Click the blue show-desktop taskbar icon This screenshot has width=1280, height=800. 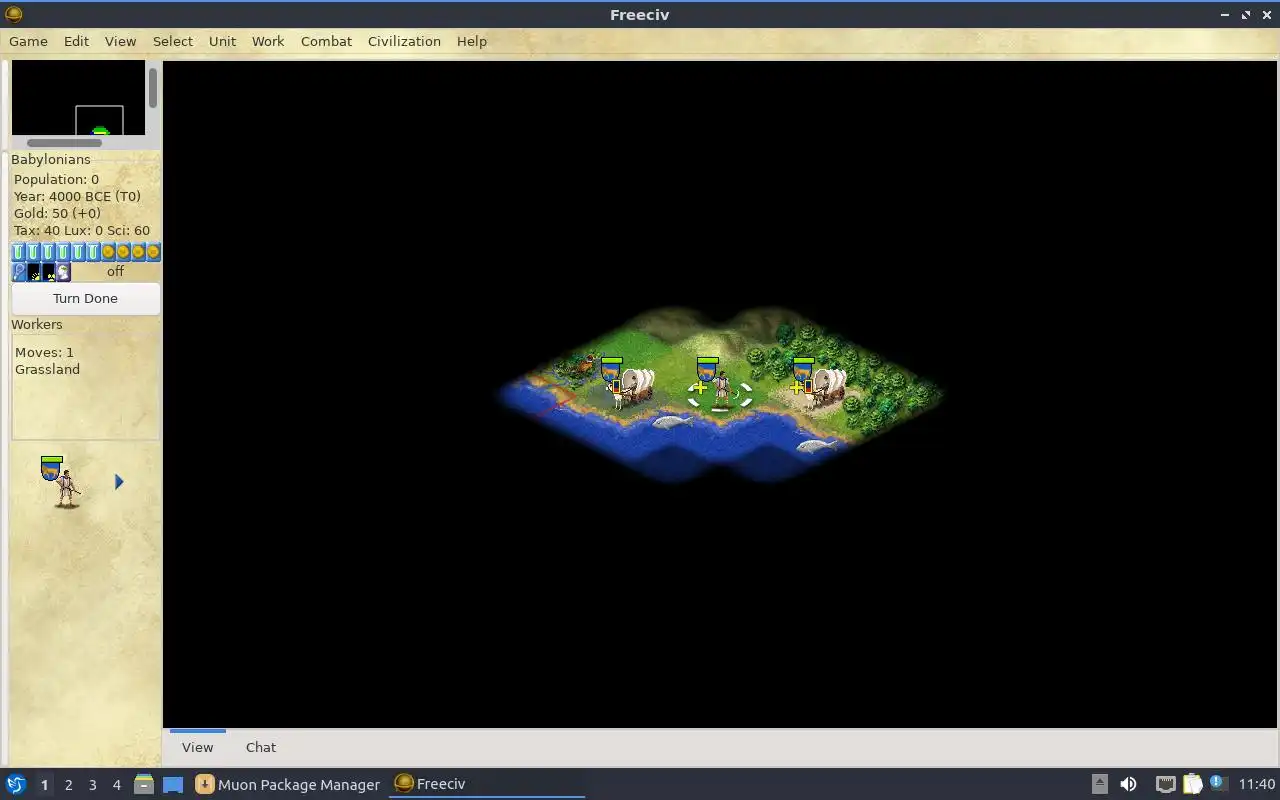[173, 784]
